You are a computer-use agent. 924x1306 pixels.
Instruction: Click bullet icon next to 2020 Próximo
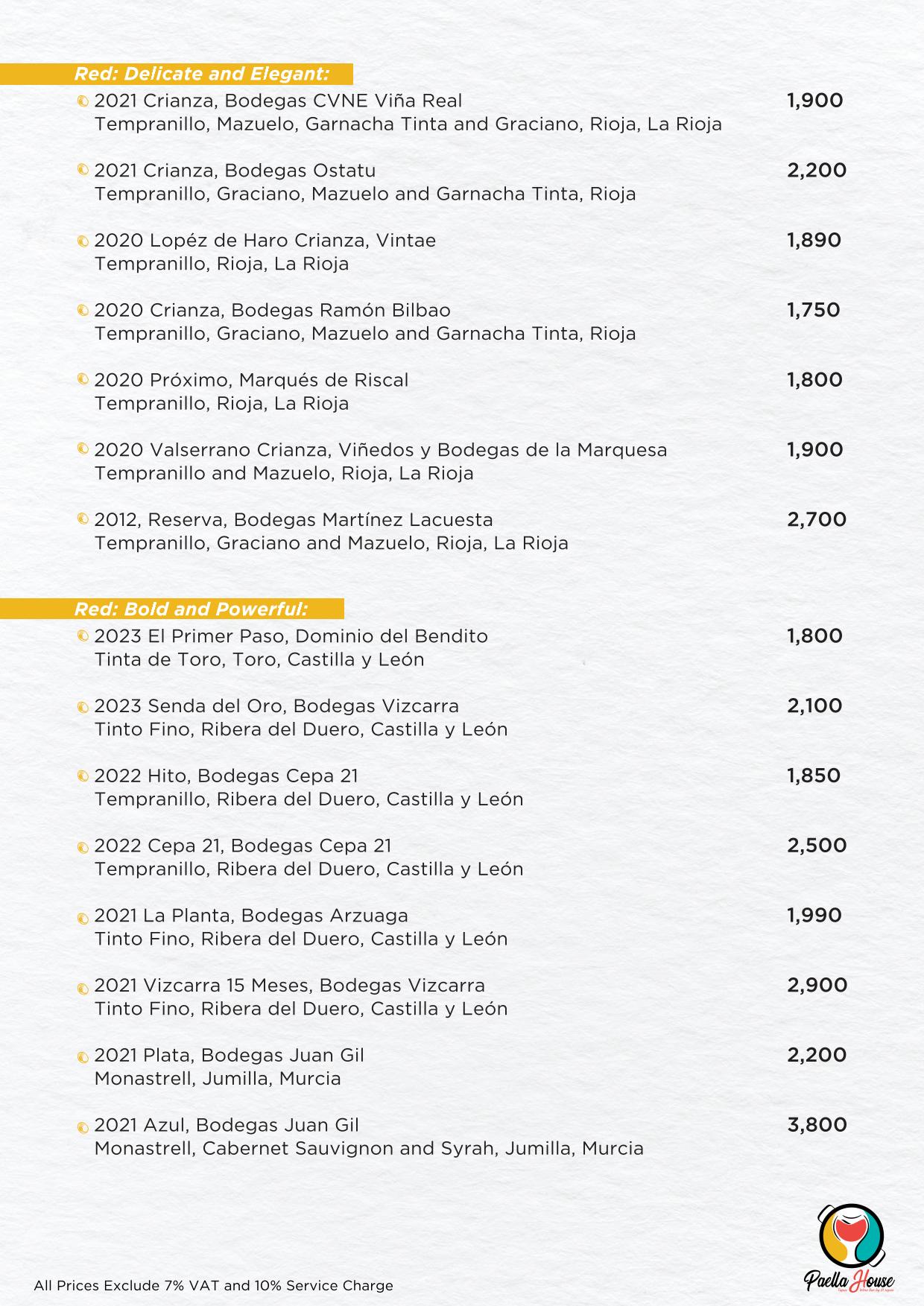tap(83, 380)
